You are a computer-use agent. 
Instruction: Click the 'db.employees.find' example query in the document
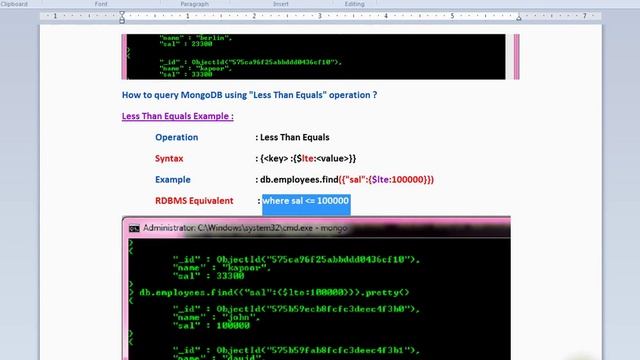[347, 180]
